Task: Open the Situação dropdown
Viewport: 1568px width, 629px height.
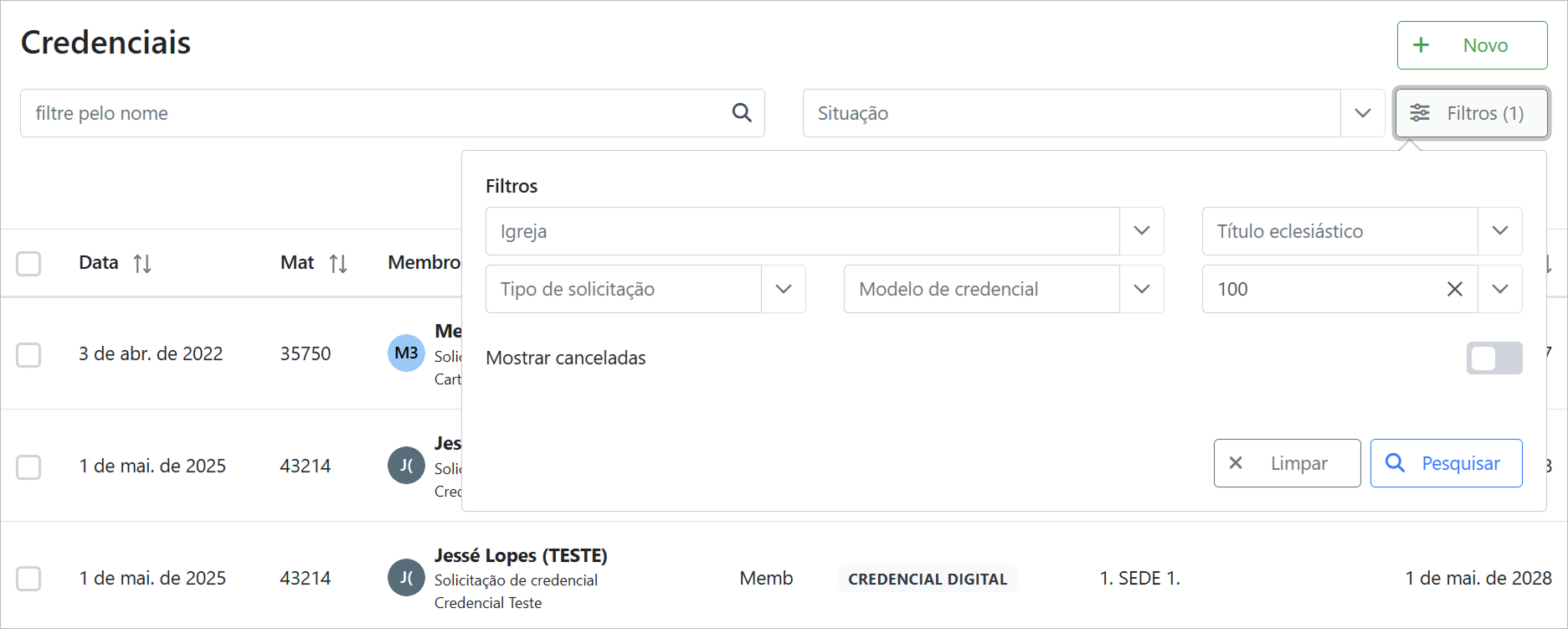Action: [x=1362, y=113]
